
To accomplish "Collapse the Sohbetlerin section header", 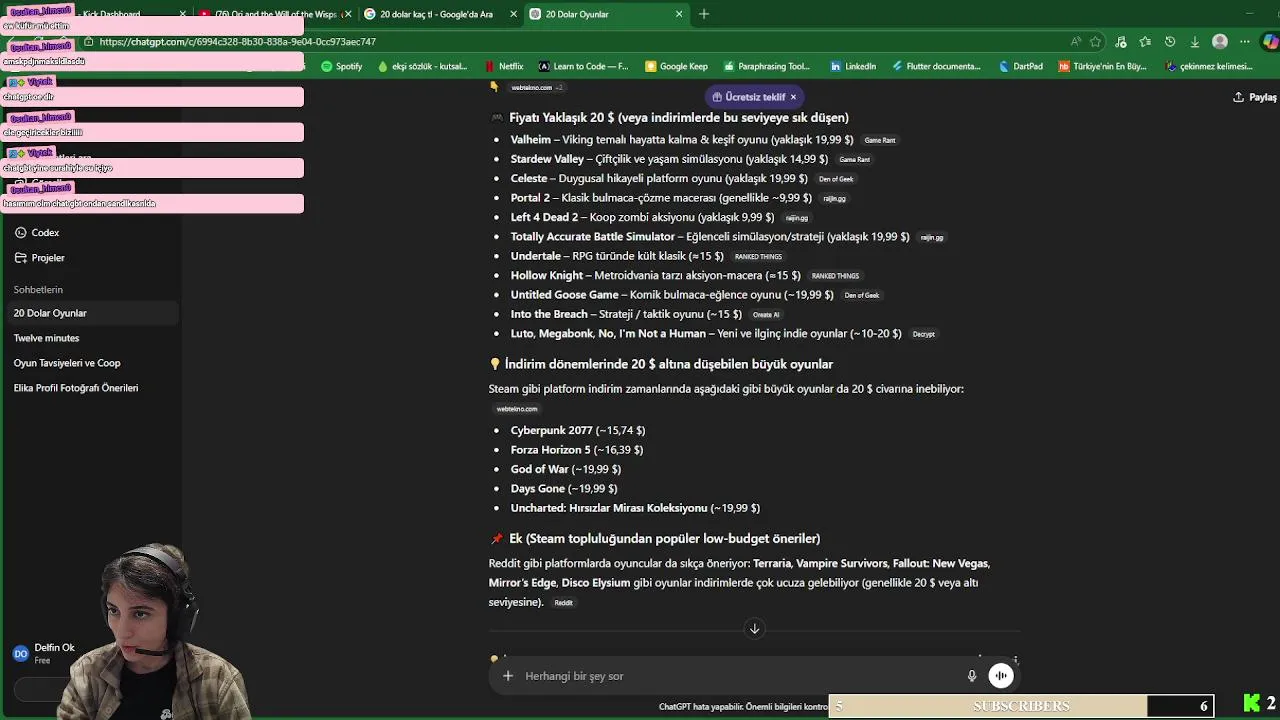I will point(38,289).
